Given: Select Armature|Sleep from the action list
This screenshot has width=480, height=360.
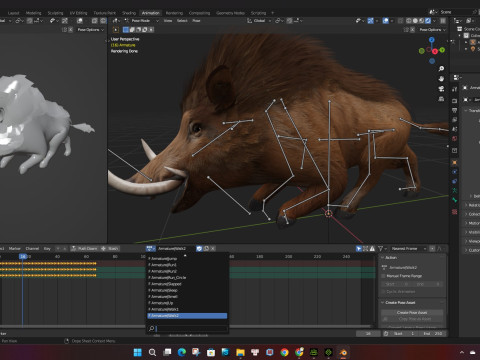Looking at the screenshot, I should pos(187,290).
